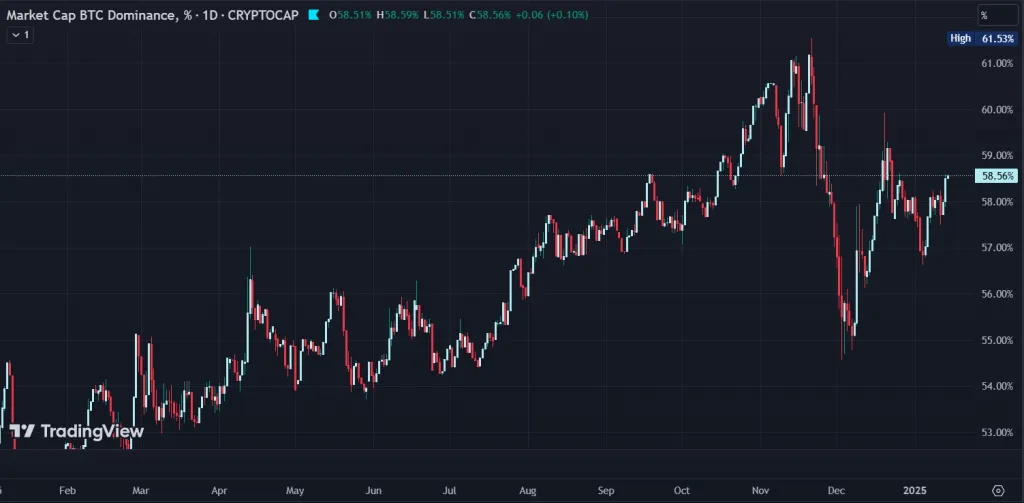This screenshot has width=1024, height=503.
Task: Open the % unit selector on price scale
Action: coord(996,15)
